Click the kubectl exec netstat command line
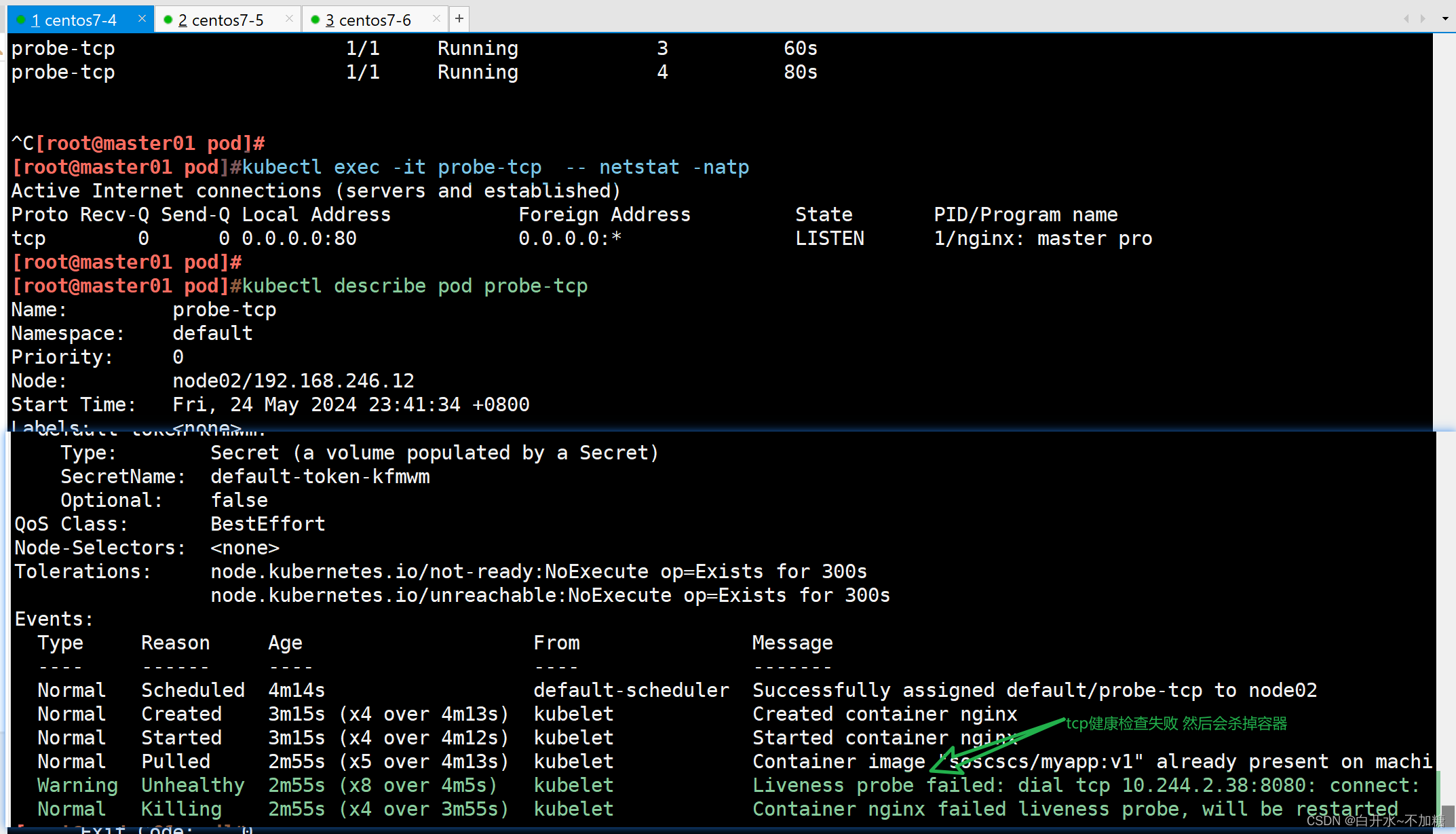 pyautogui.click(x=495, y=167)
